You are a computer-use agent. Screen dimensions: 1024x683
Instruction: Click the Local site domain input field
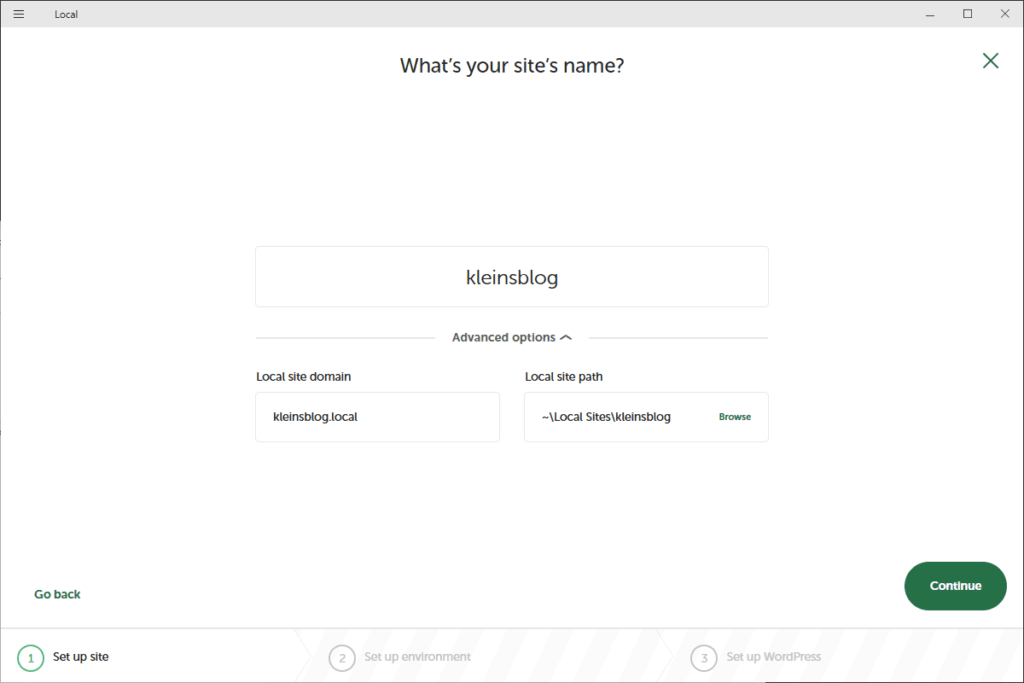[x=377, y=417]
